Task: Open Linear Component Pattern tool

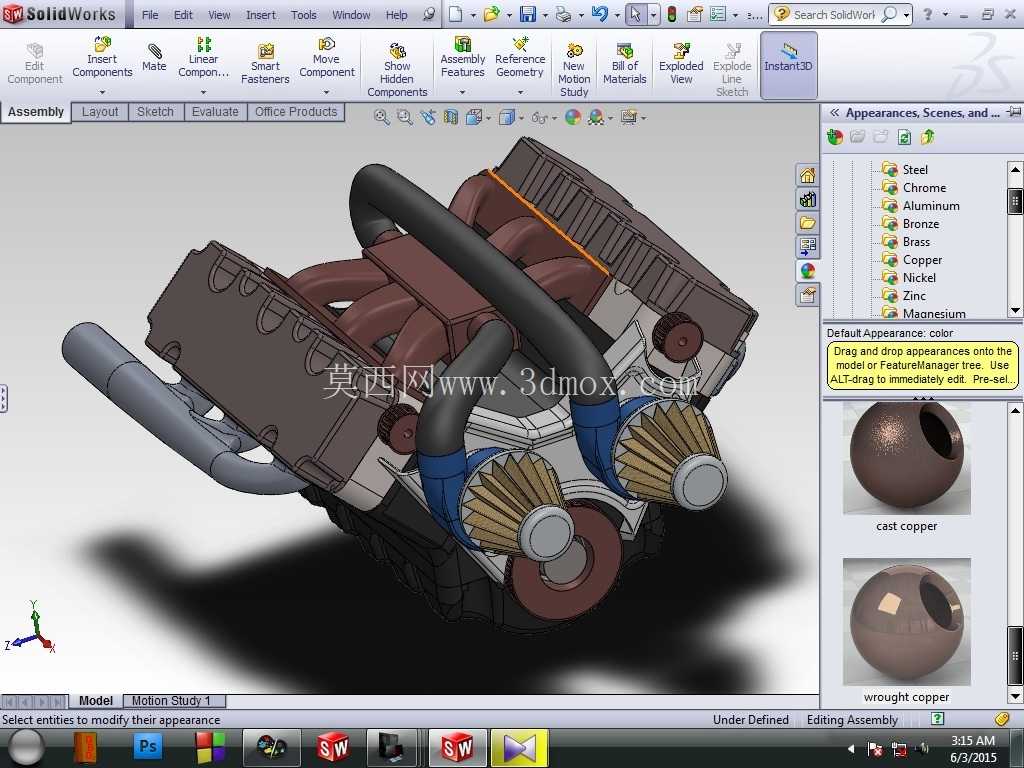Action: (x=203, y=57)
